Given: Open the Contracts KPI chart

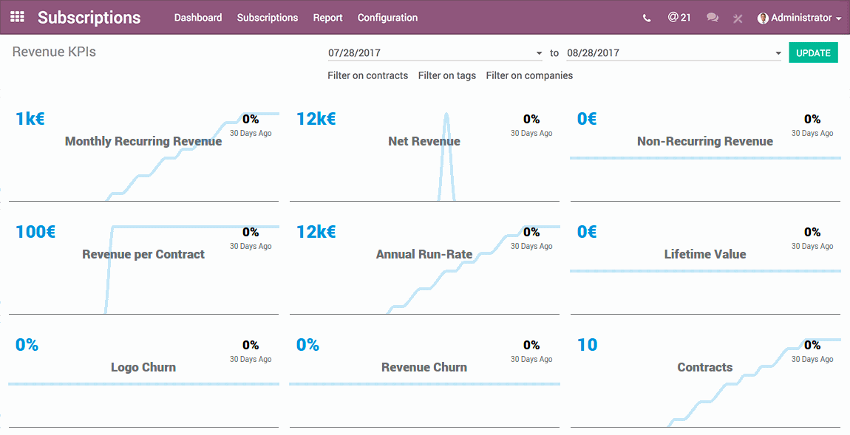Looking at the screenshot, I should [704, 368].
